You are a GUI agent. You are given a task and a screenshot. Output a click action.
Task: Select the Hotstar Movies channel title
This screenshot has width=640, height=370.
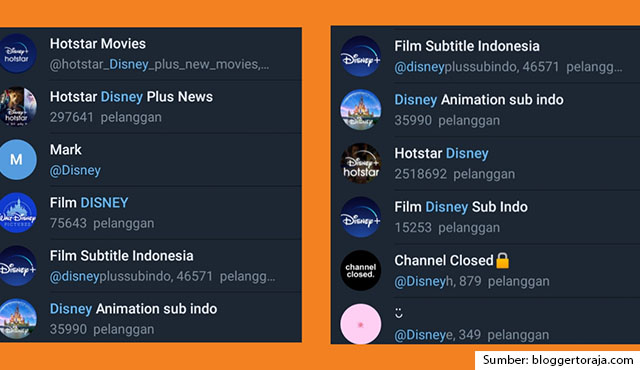coord(98,44)
